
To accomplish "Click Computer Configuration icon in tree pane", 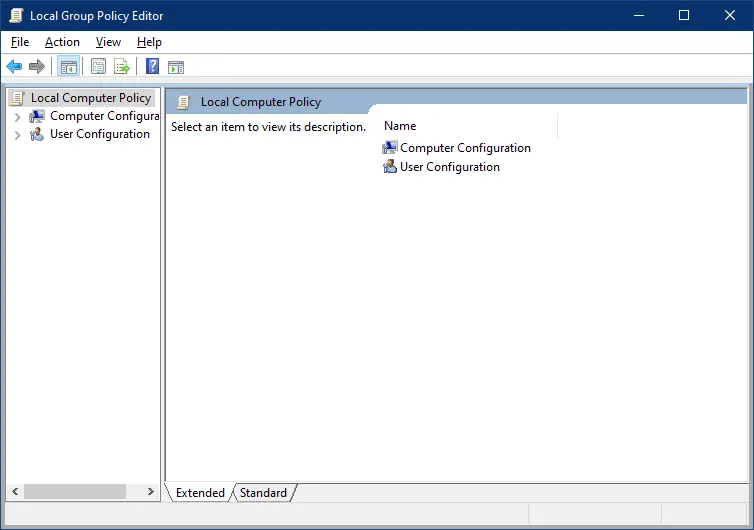I will pos(37,116).
